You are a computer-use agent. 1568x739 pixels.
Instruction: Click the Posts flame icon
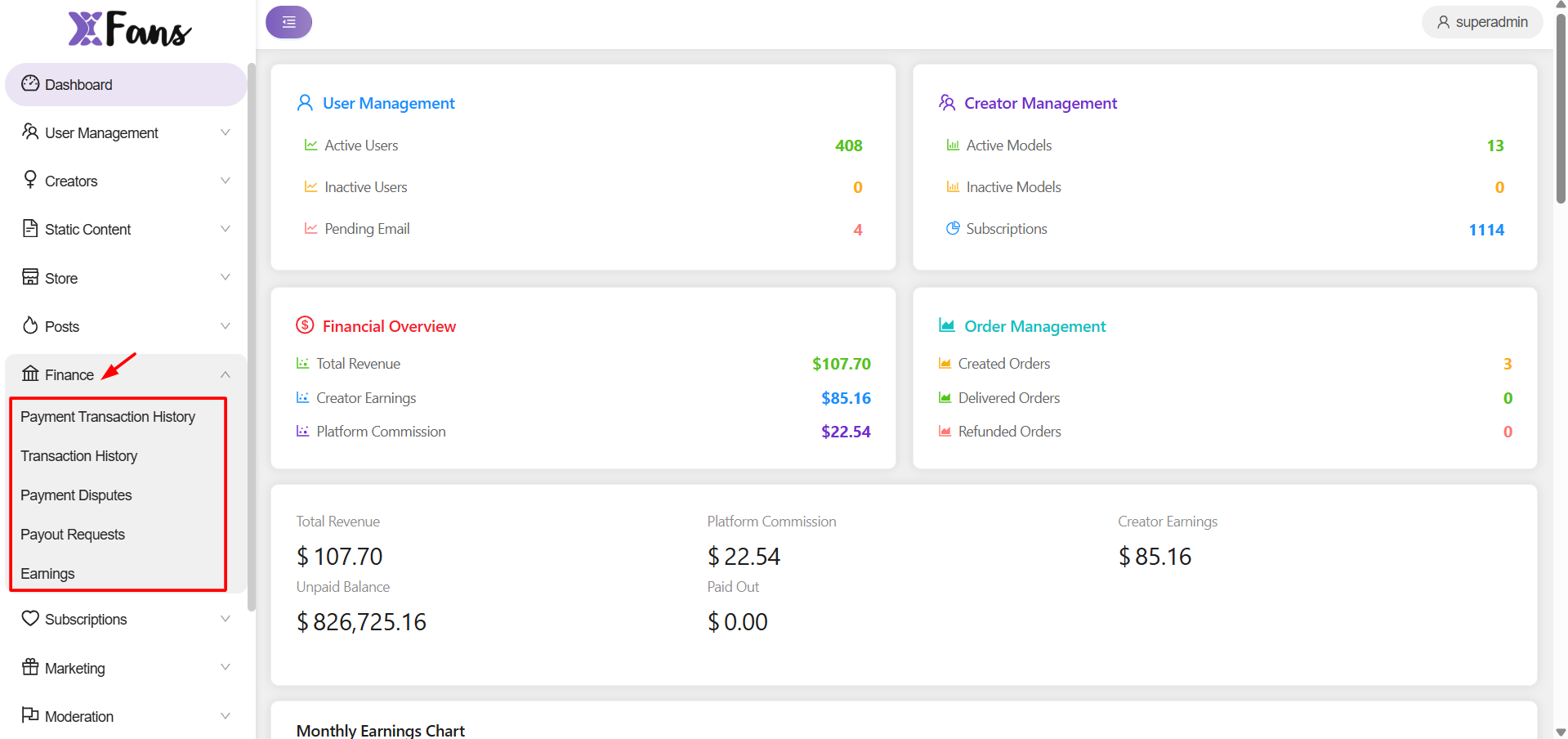click(x=30, y=325)
